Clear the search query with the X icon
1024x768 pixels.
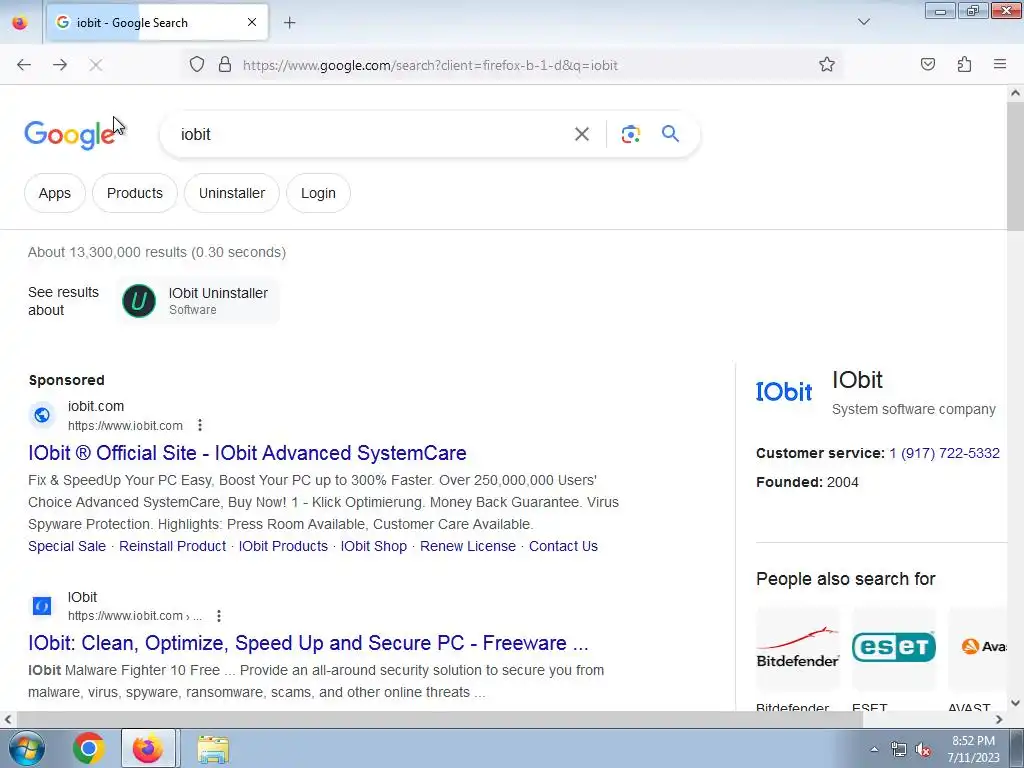[x=581, y=135]
